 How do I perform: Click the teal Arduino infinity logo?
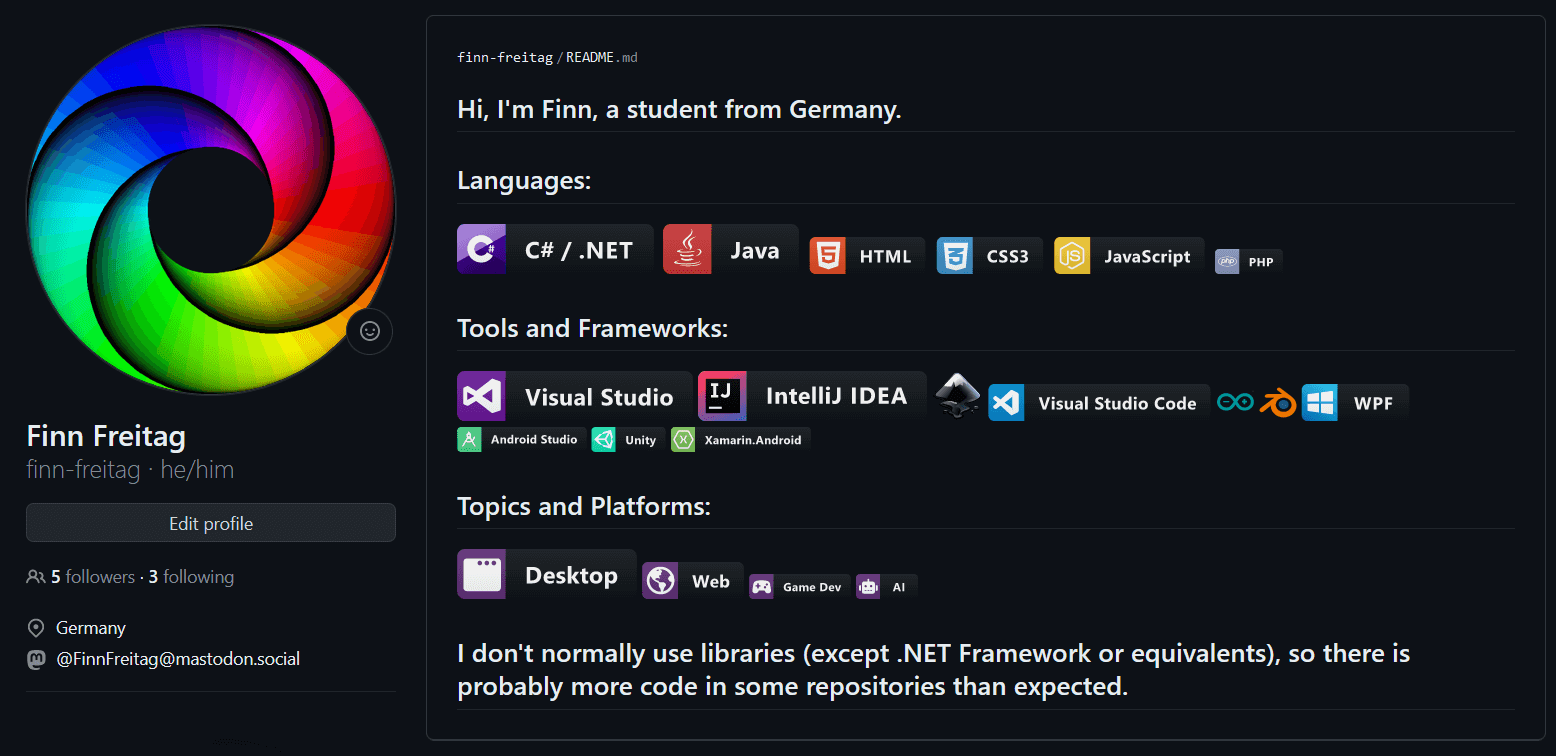[x=1235, y=402]
